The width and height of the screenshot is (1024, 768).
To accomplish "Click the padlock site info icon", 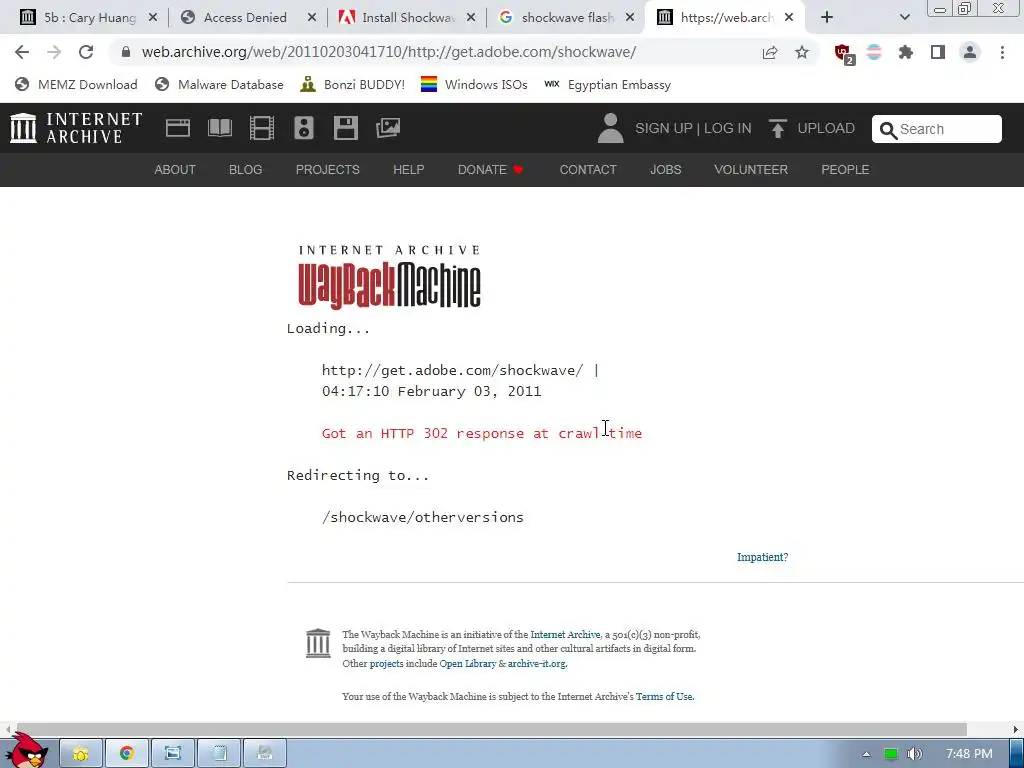I will pyautogui.click(x=126, y=52).
